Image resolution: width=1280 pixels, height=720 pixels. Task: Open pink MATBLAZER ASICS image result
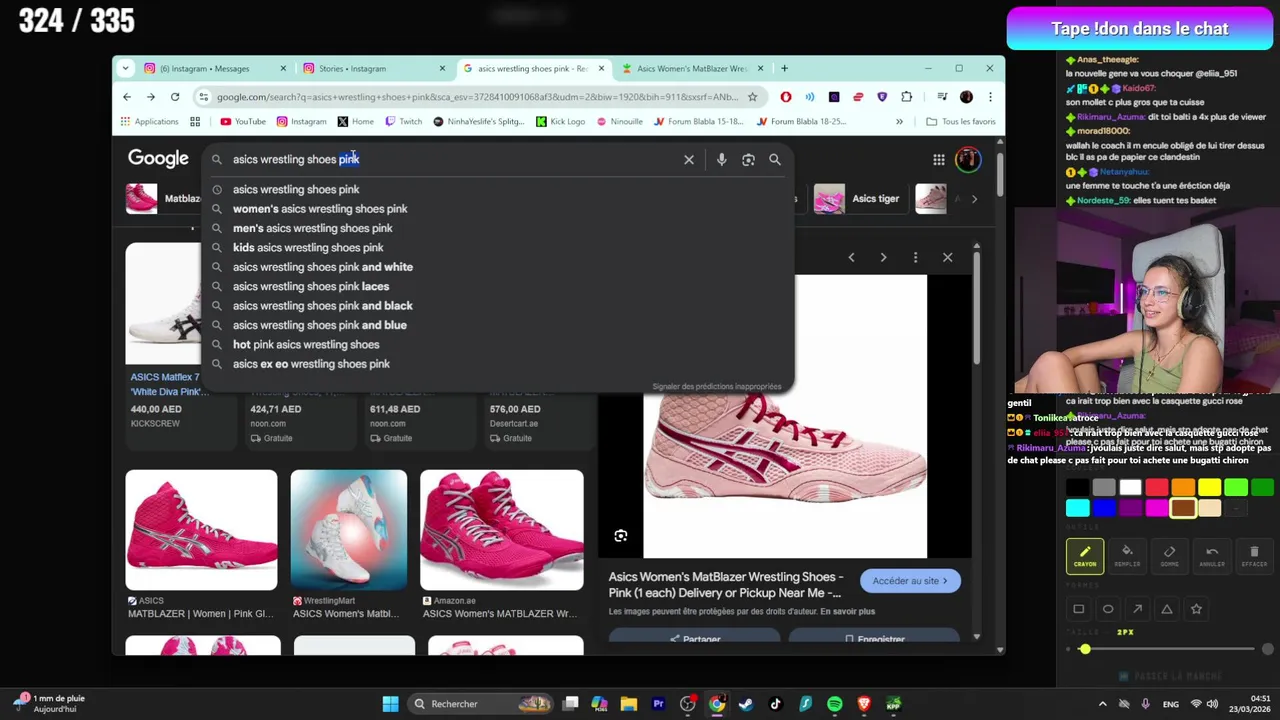[x=201, y=530]
